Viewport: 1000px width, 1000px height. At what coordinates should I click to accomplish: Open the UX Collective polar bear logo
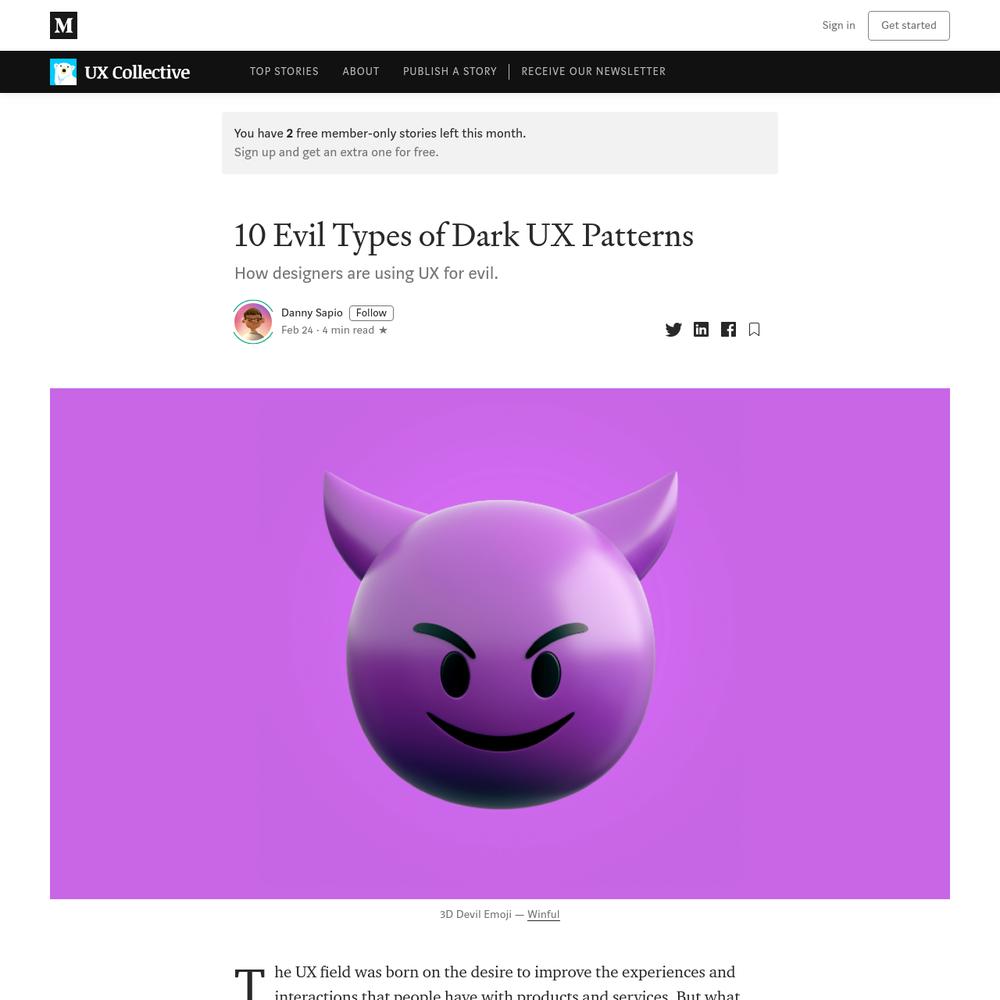[63, 72]
